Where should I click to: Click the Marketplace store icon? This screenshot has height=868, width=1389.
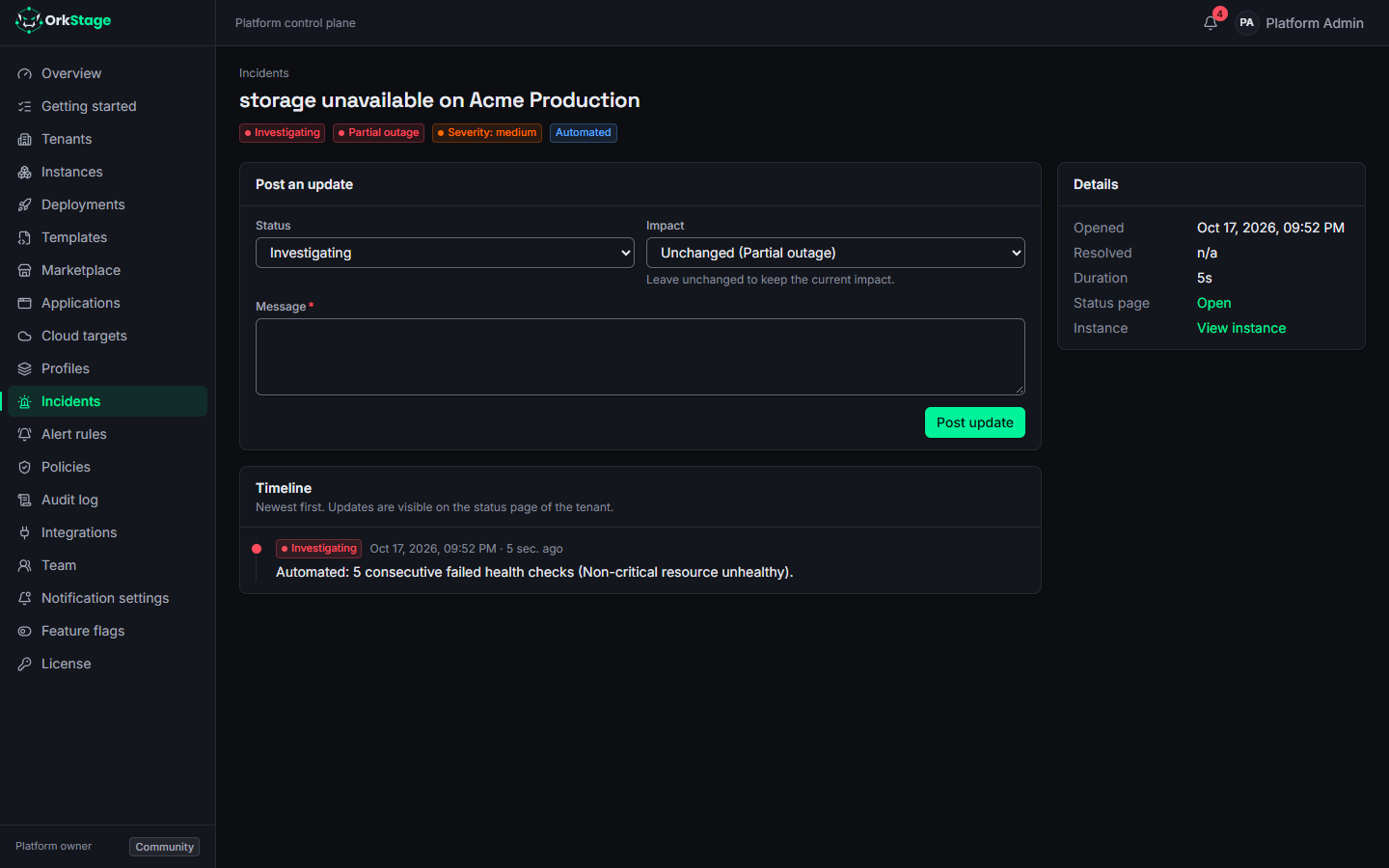pos(25,270)
